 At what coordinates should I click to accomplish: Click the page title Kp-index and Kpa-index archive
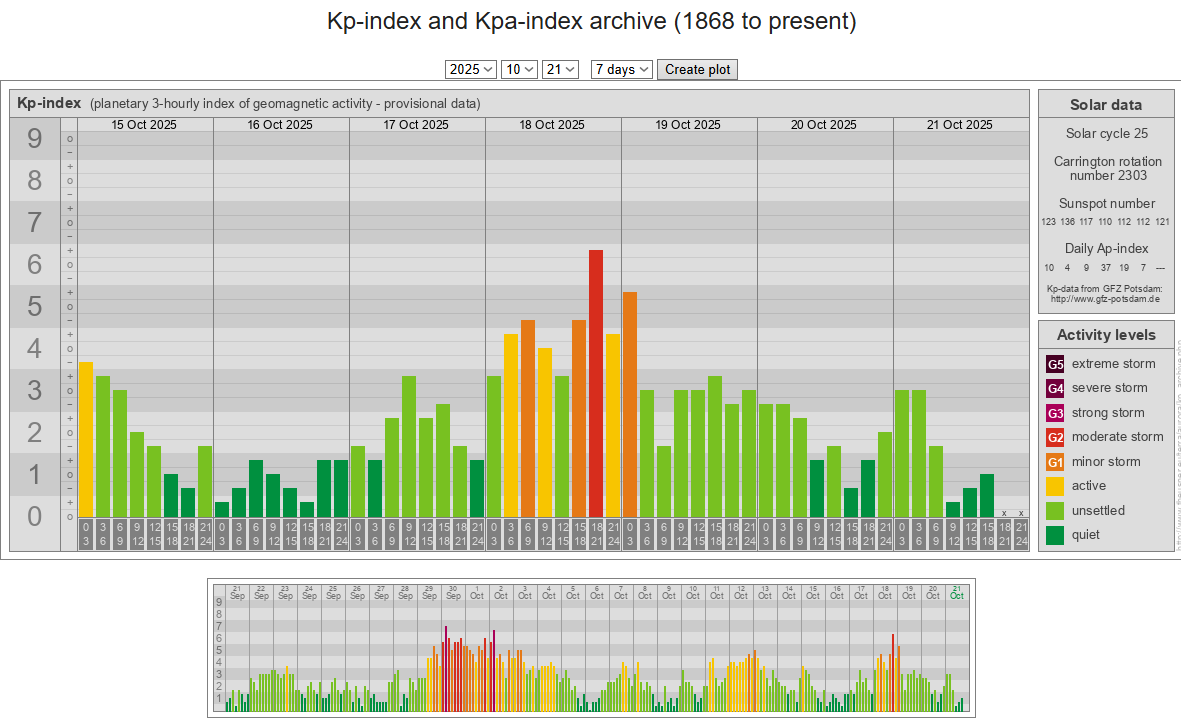[591, 21]
